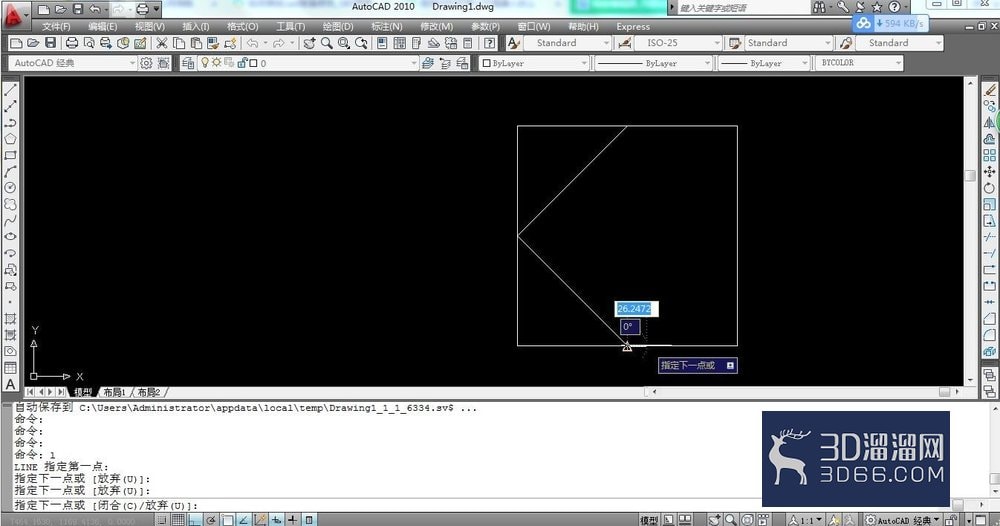Open the 绘图(D) menu
1000x526 pixels.
(x=337, y=27)
